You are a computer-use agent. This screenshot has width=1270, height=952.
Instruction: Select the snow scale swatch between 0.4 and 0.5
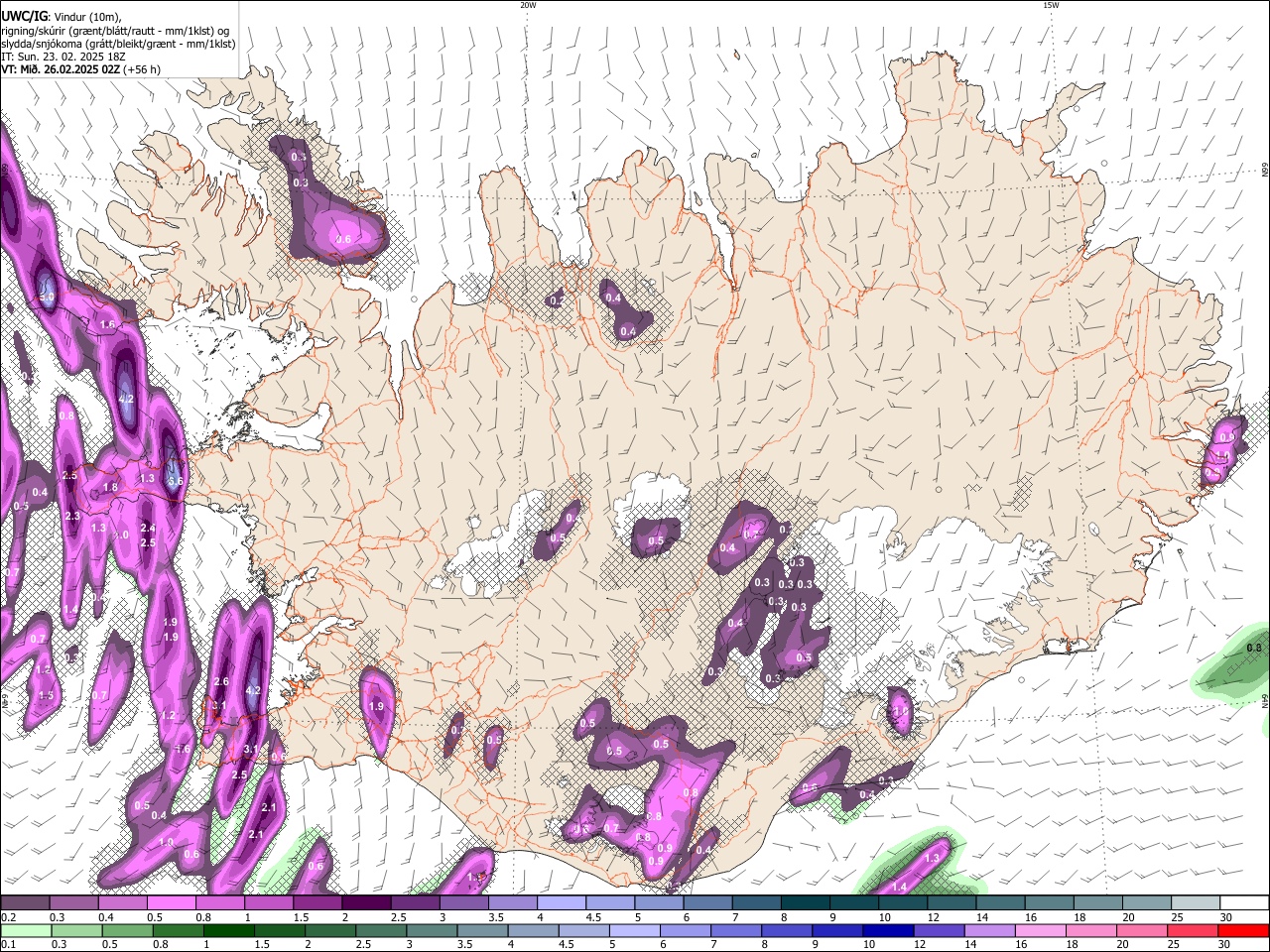[x=122, y=903]
